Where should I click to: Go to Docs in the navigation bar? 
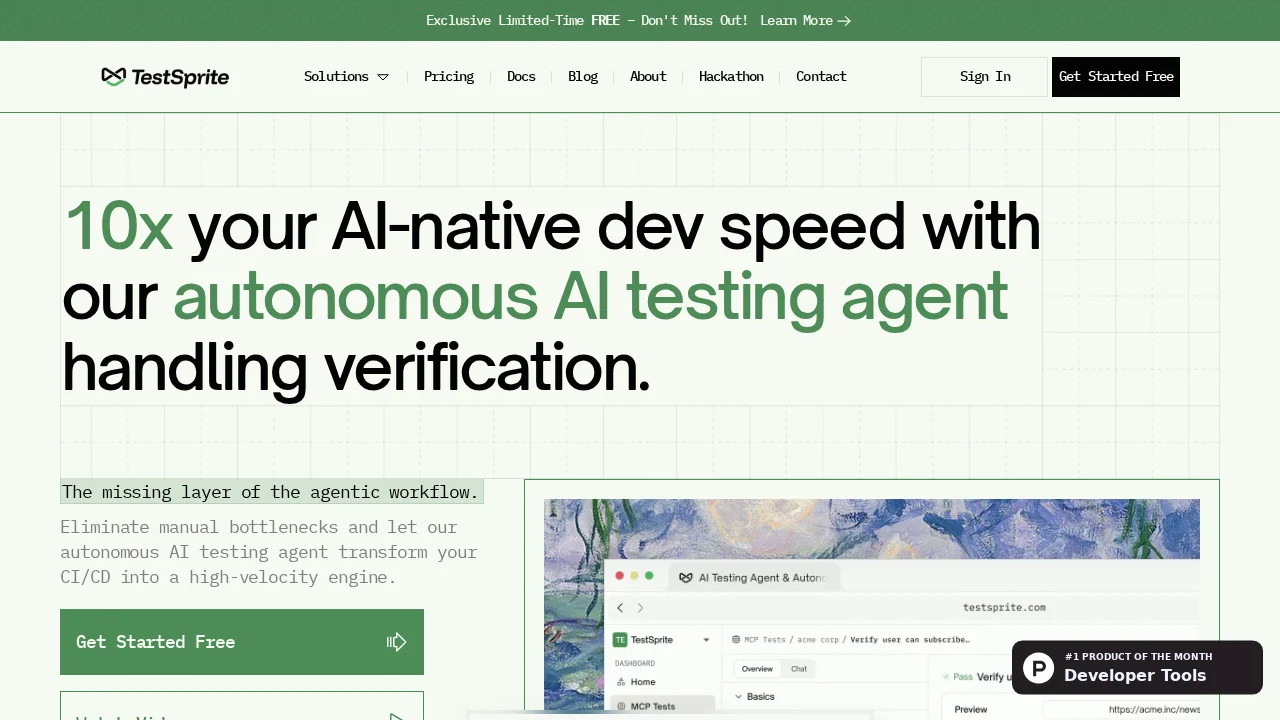click(521, 77)
